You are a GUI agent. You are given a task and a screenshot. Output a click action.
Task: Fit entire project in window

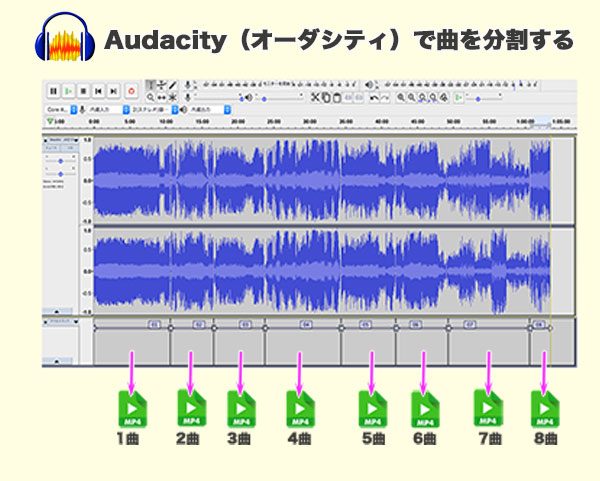click(x=433, y=97)
